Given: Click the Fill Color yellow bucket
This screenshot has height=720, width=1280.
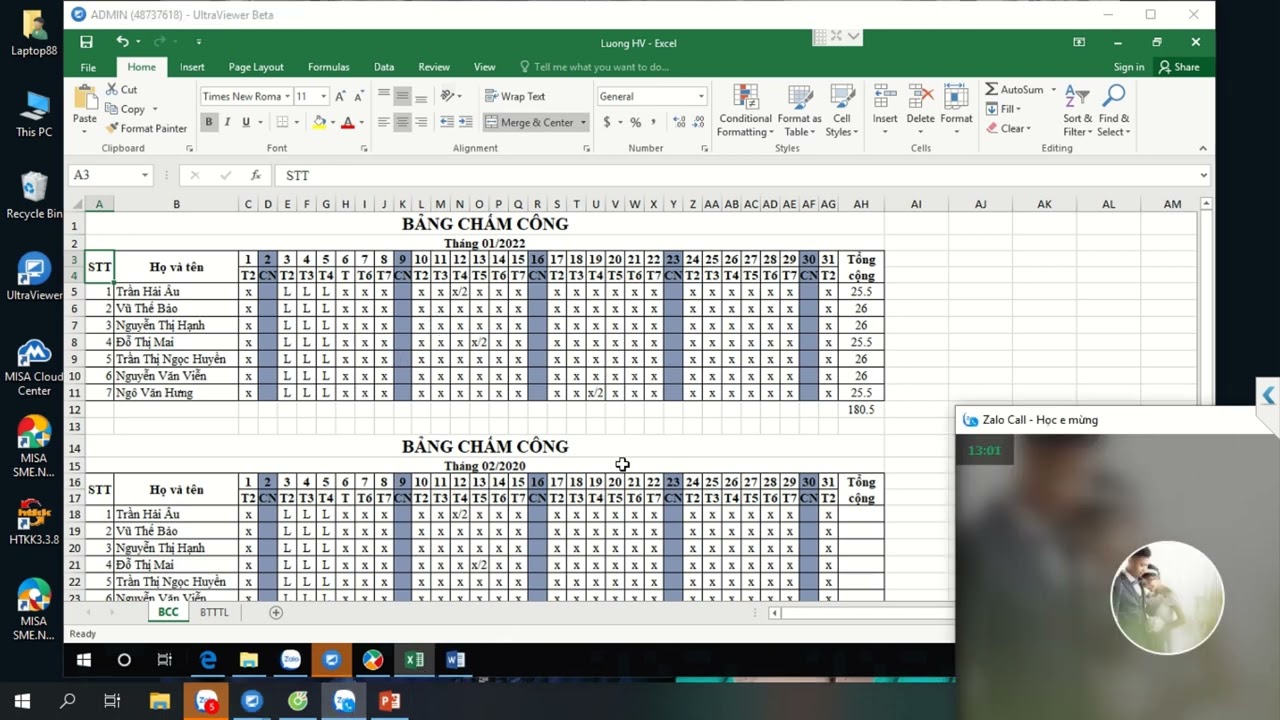Looking at the screenshot, I should click(319, 122).
